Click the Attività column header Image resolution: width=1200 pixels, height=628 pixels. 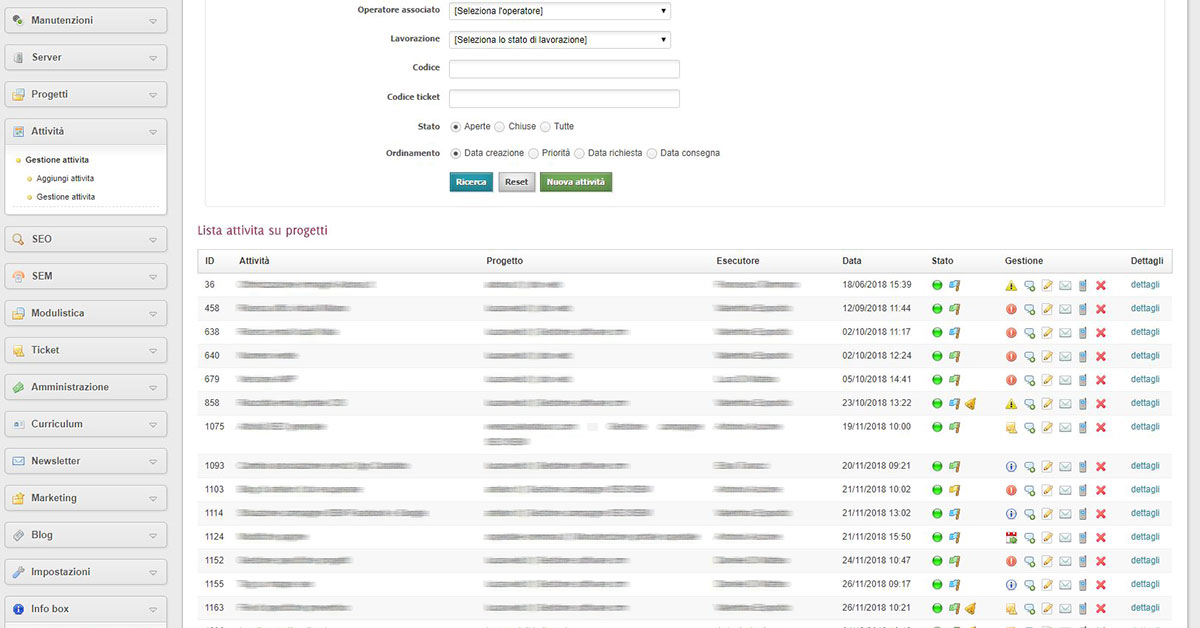[x=254, y=261]
